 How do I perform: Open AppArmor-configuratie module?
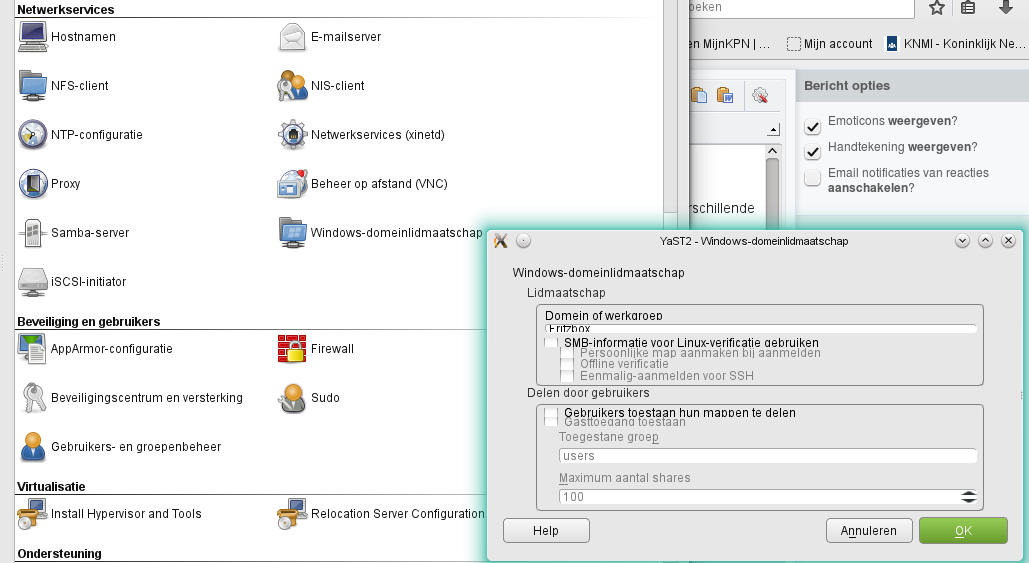pyautogui.click(x=95, y=348)
